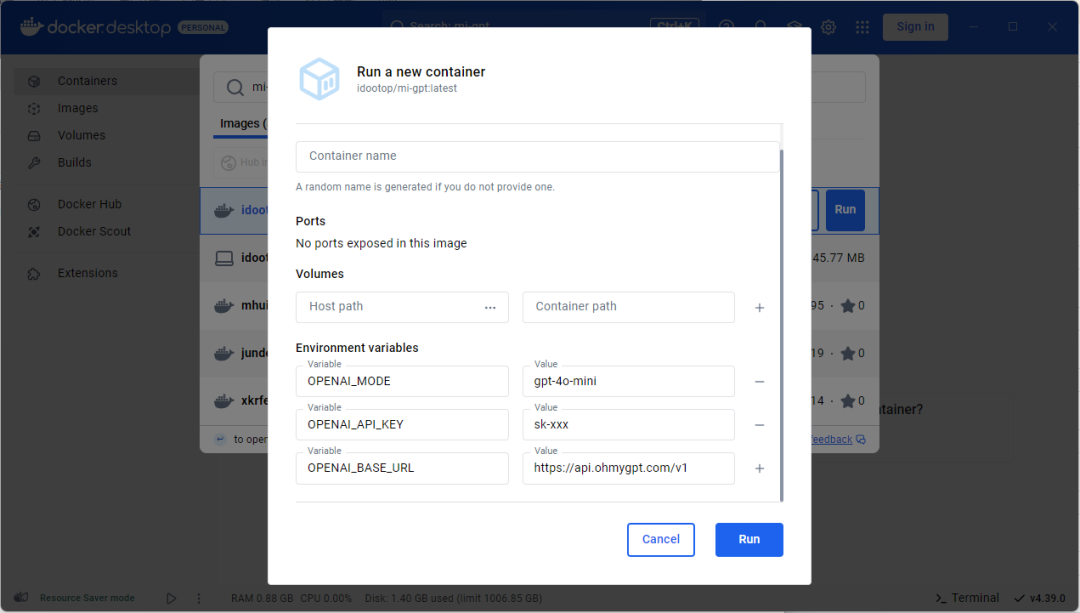The height and width of the screenshot is (613, 1080).
Task: Edit the api.ohmygpt.com URL value field
Action: pyautogui.click(x=628, y=468)
